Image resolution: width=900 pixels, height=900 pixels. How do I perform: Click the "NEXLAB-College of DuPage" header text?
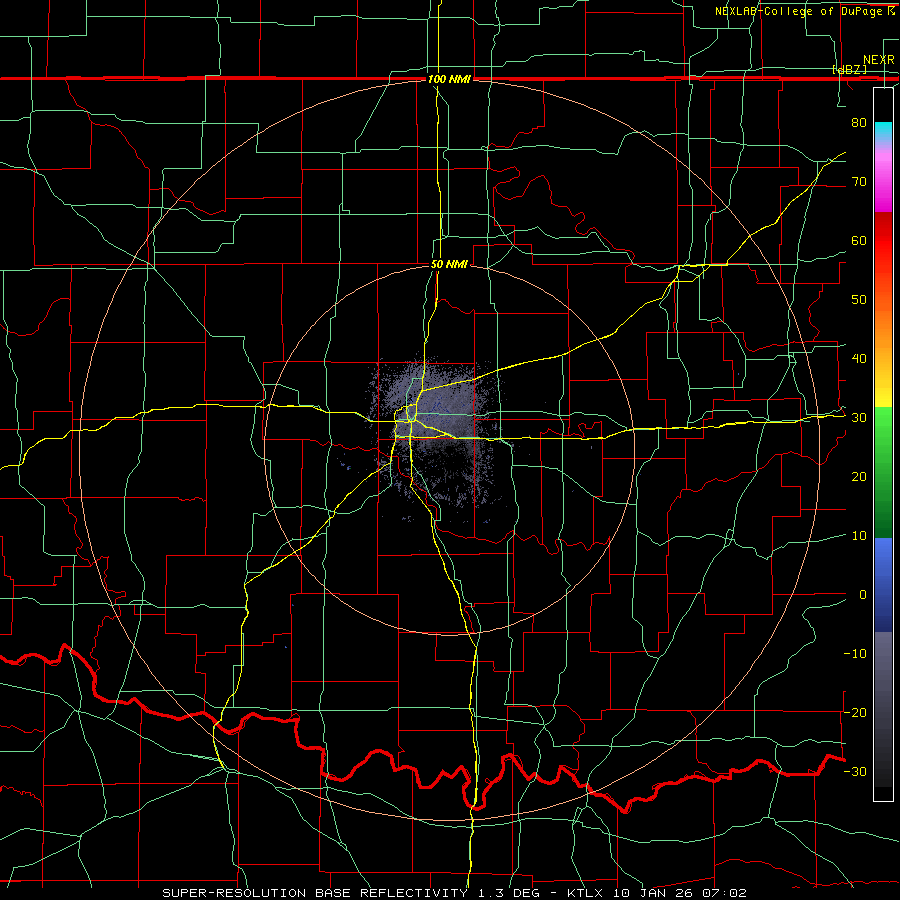pyautogui.click(x=798, y=11)
